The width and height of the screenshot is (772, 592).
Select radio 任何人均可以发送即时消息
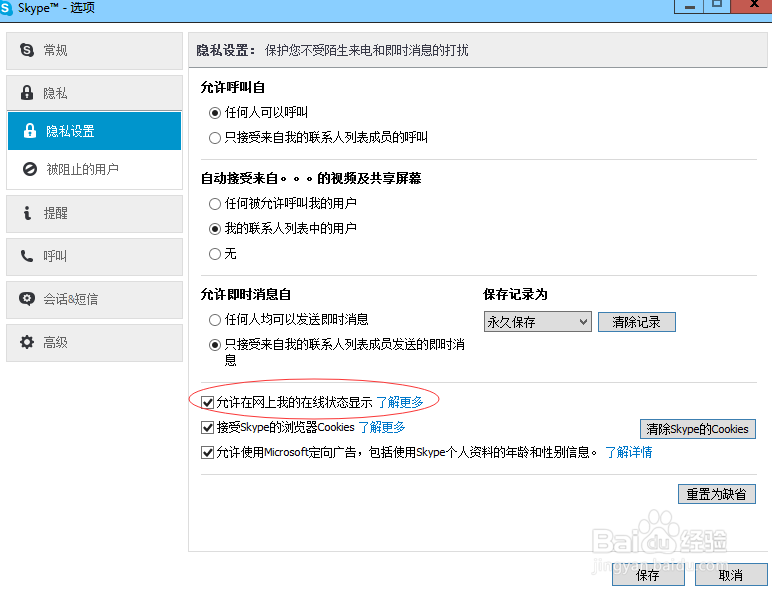[x=215, y=320]
